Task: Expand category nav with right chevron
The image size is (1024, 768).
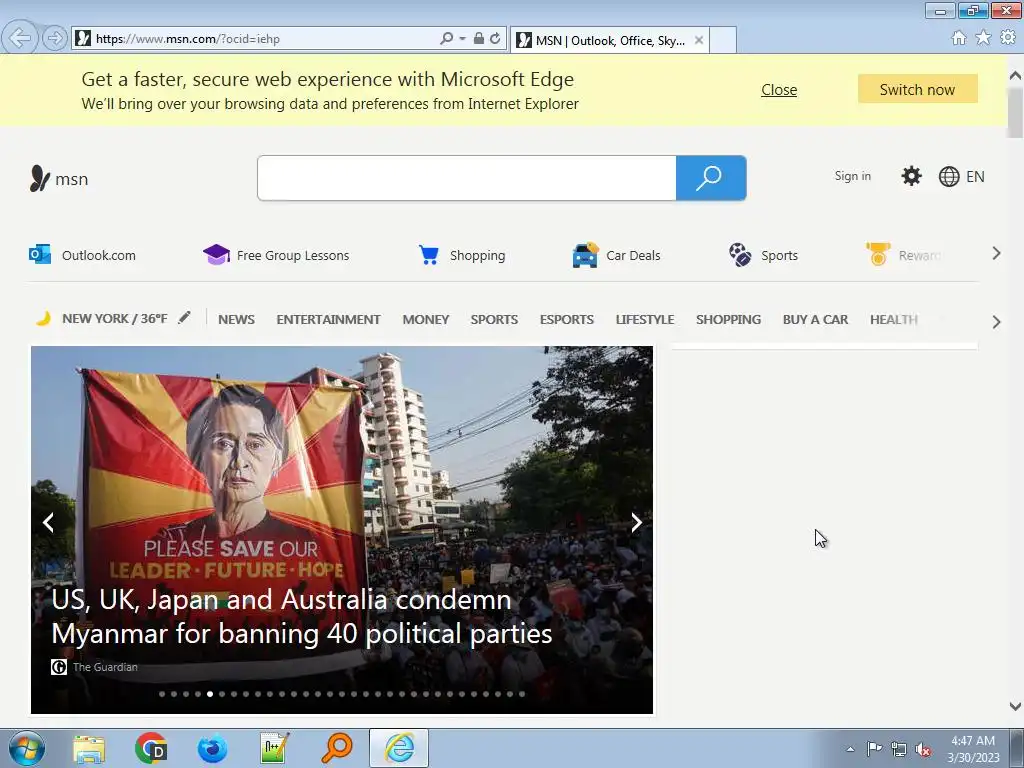Action: (996, 321)
